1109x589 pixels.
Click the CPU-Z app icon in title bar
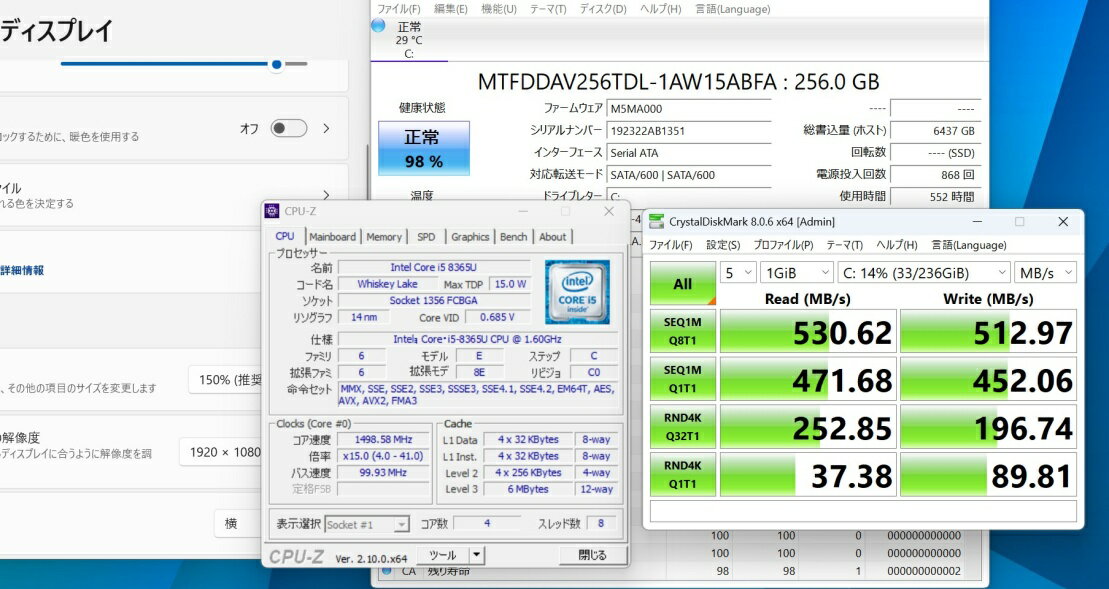click(x=272, y=211)
